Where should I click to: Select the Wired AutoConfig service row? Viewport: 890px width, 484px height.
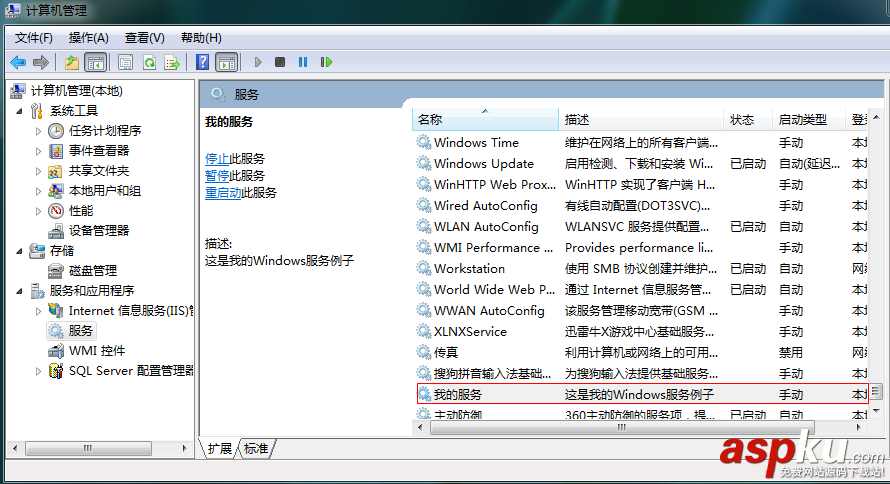pyautogui.click(x=641, y=205)
